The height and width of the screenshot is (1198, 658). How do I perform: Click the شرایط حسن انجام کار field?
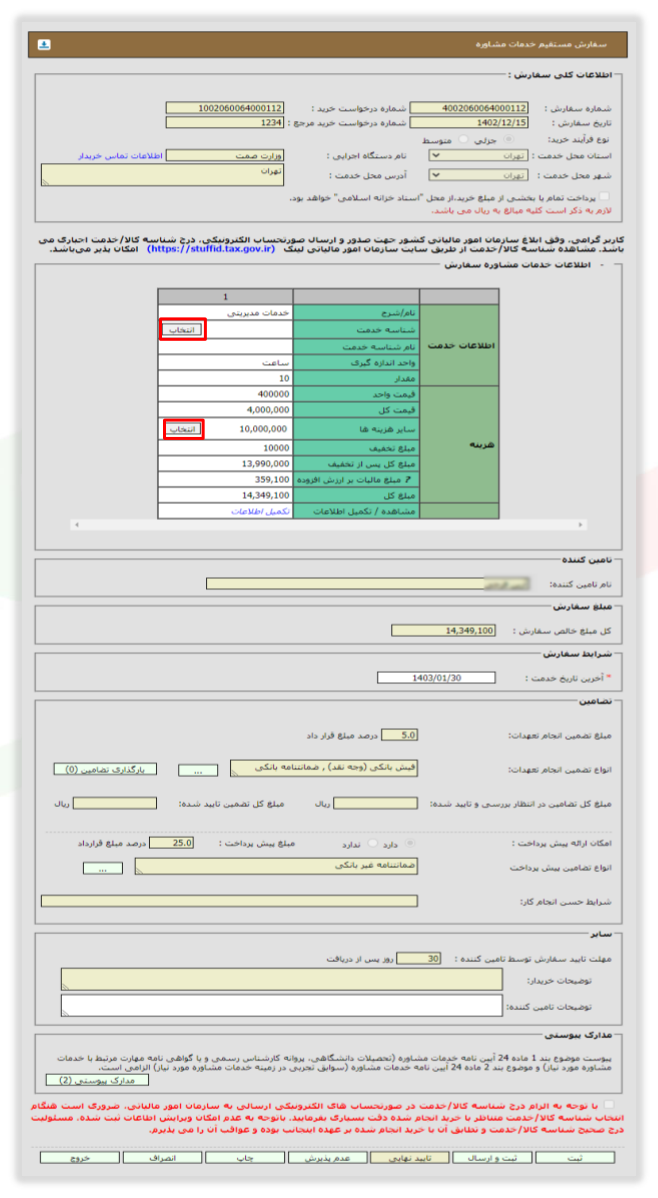click(229, 902)
